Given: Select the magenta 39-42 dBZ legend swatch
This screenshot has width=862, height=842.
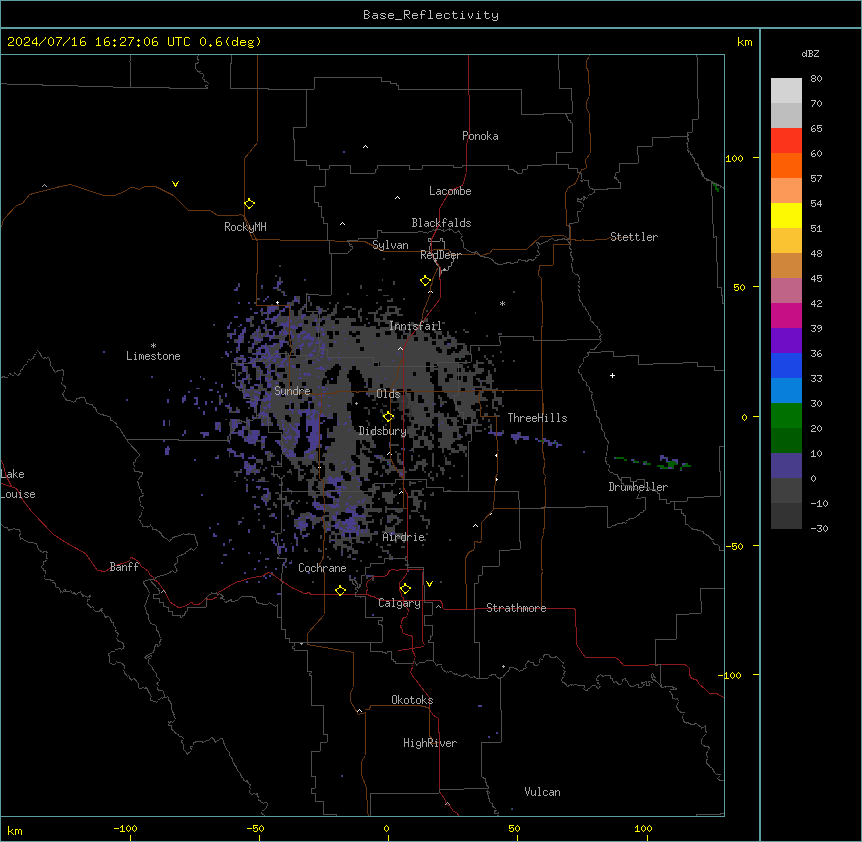Looking at the screenshot, I should [x=786, y=315].
